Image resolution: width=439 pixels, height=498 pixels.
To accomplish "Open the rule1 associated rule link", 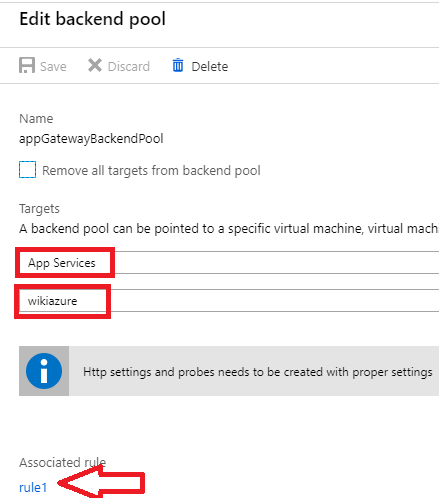I will (x=33, y=487).
